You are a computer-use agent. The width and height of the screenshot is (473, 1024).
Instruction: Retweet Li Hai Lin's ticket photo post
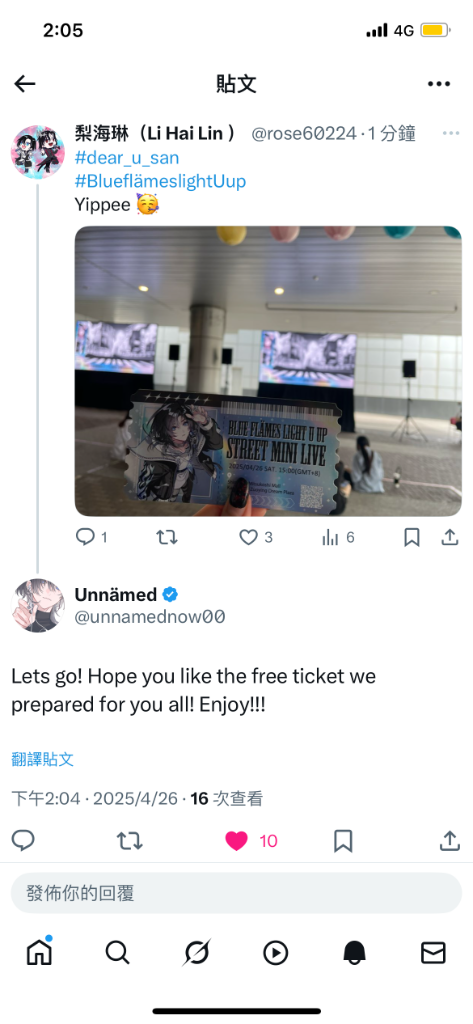coord(167,537)
